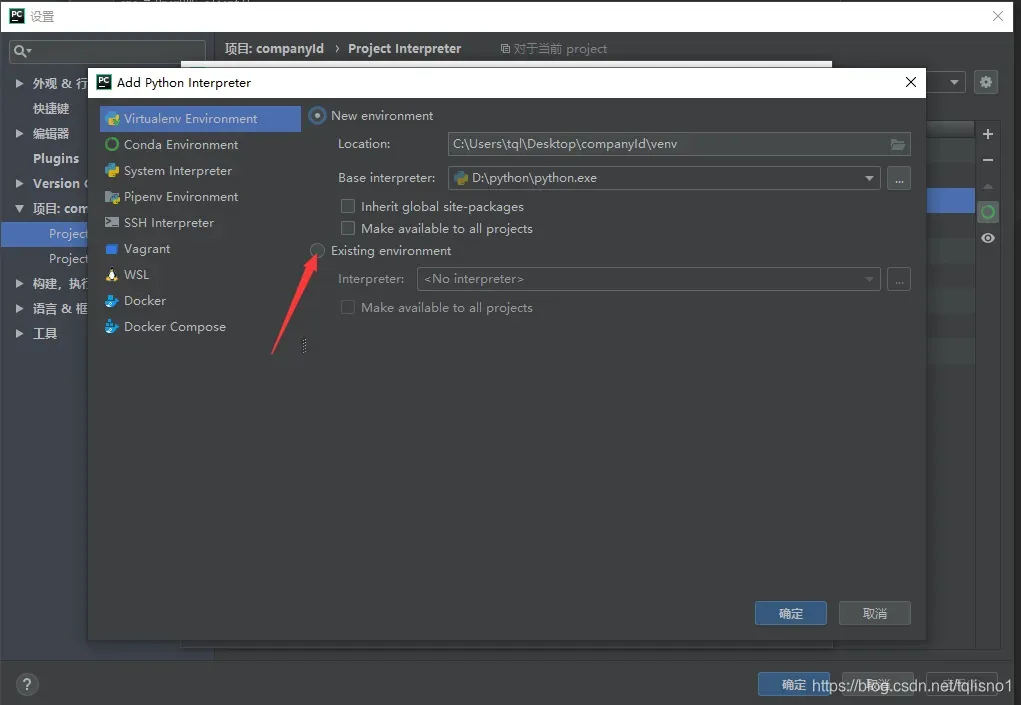Image resolution: width=1021 pixels, height=705 pixels.
Task: Check Make available to all projects under Existing environment
Action: pos(348,307)
